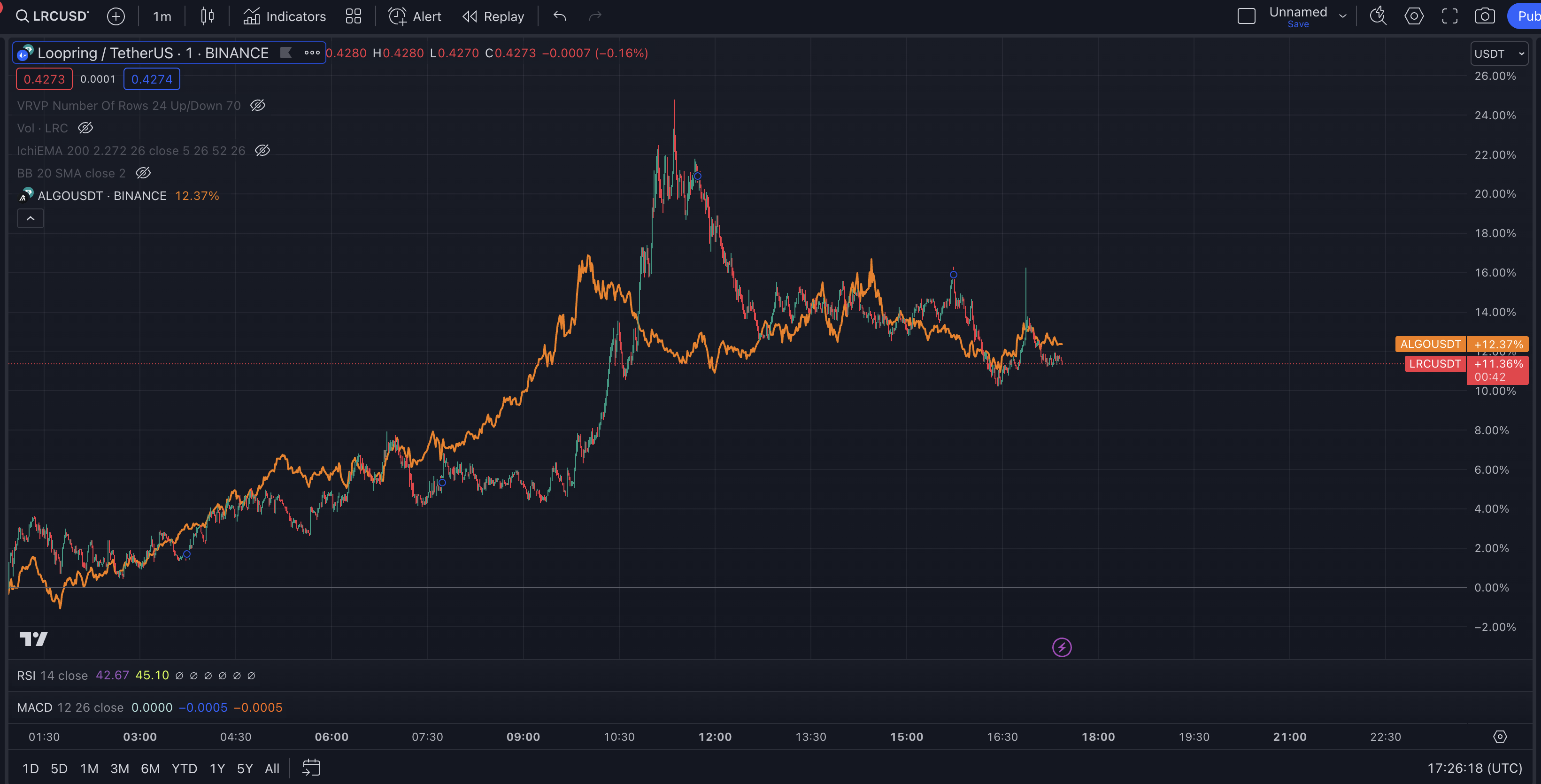Open chart settings hexagon icon
Image resolution: width=1541 pixels, height=784 pixels.
pyautogui.click(x=1414, y=16)
